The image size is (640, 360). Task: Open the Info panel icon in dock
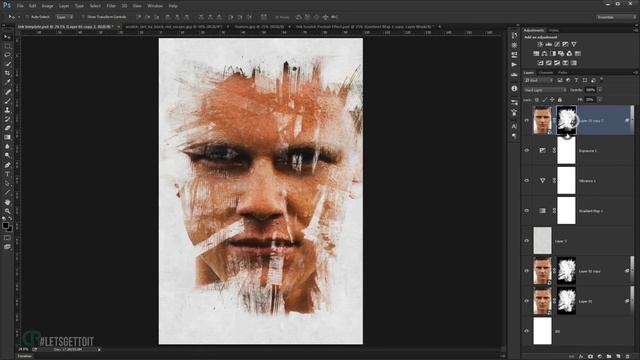[514, 89]
